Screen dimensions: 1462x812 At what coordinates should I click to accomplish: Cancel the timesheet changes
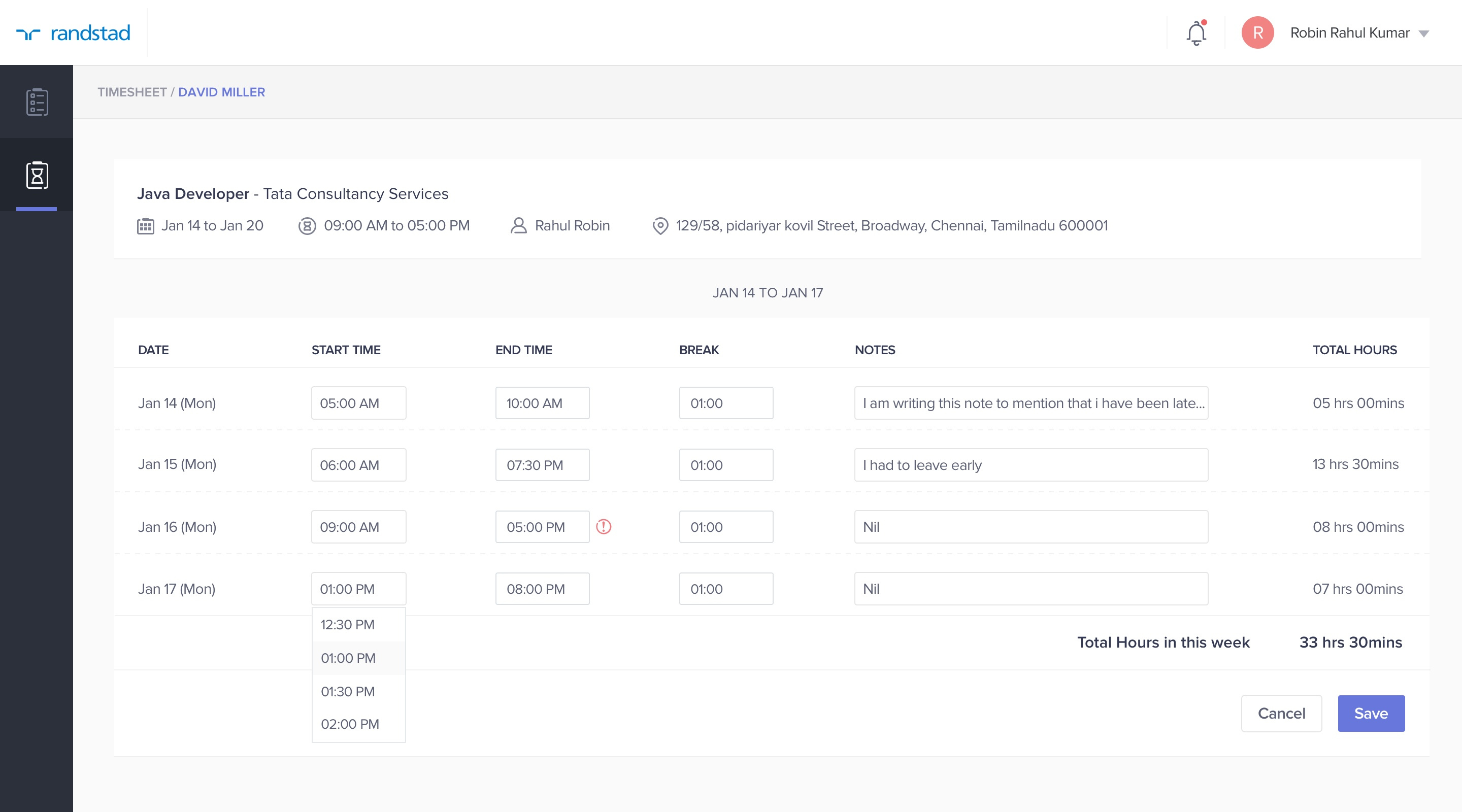click(1281, 713)
